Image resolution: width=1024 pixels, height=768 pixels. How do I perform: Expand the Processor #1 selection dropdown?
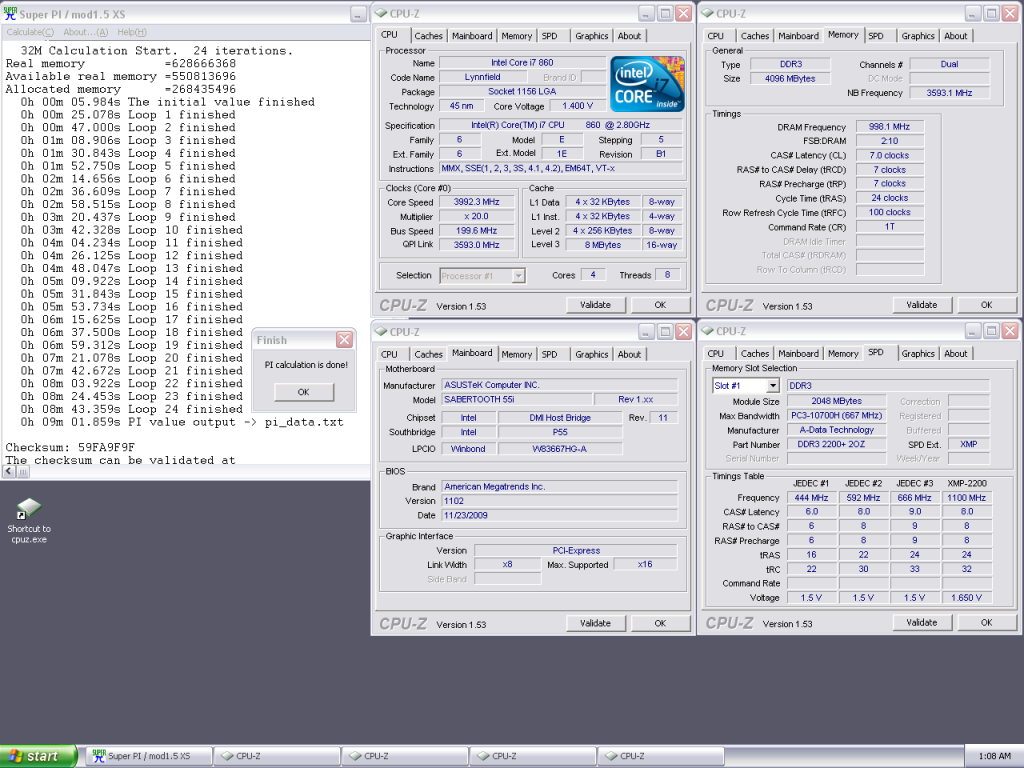pyautogui.click(x=518, y=275)
